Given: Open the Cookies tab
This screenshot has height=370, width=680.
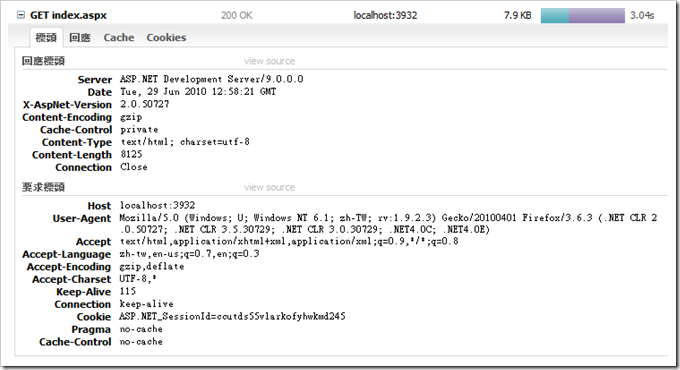Looking at the screenshot, I should pos(166,38).
